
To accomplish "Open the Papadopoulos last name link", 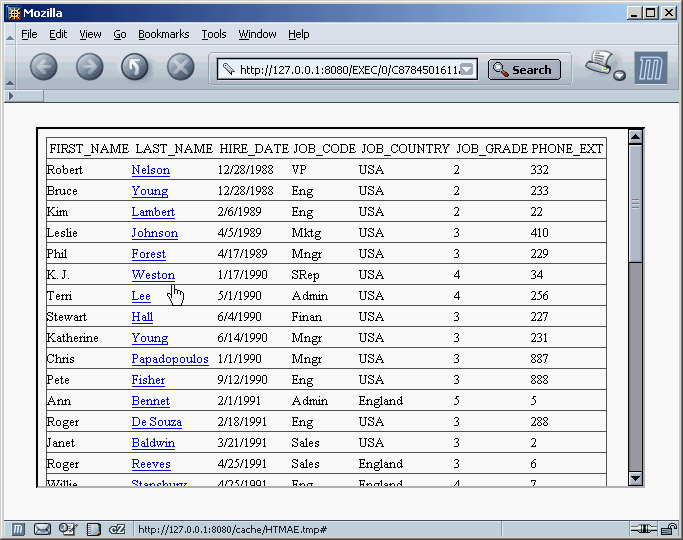I will [x=170, y=359].
